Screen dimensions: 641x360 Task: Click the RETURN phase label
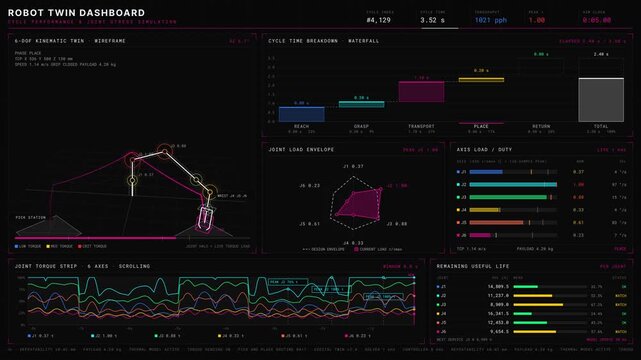click(541, 126)
